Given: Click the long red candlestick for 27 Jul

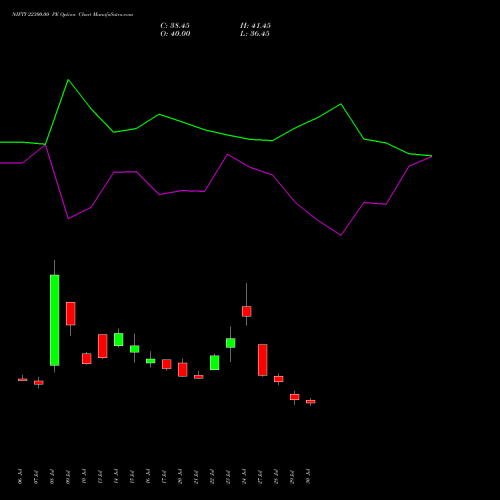Looking at the screenshot, I should (x=263, y=360).
